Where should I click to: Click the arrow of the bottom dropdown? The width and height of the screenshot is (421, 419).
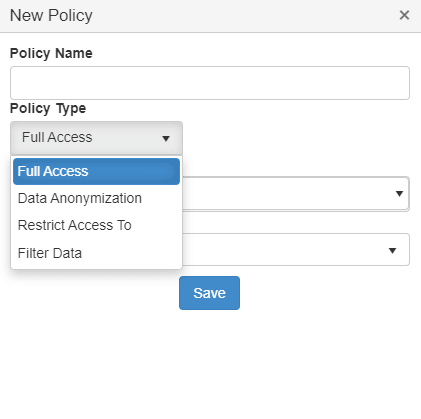click(393, 250)
